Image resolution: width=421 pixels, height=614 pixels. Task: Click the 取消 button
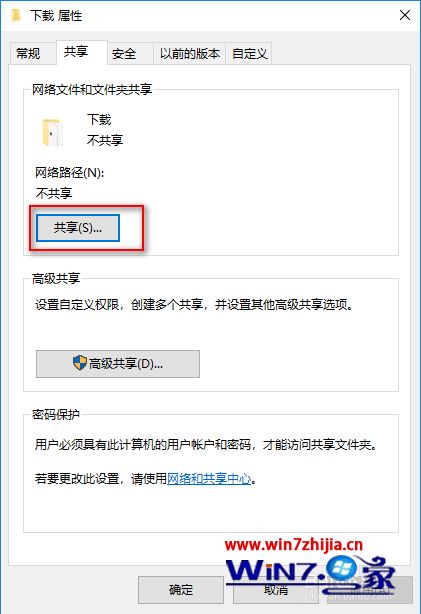pyautogui.click(x=276, y=590)
